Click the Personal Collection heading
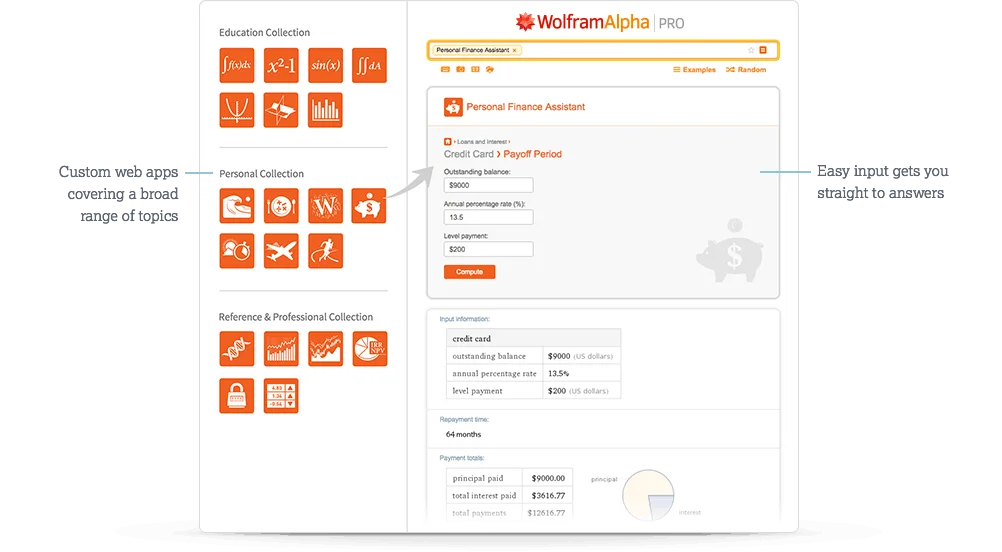Image resolution: width=1002 pixels, height=552 pixels. pyautogui.click(x=261, y=174)
